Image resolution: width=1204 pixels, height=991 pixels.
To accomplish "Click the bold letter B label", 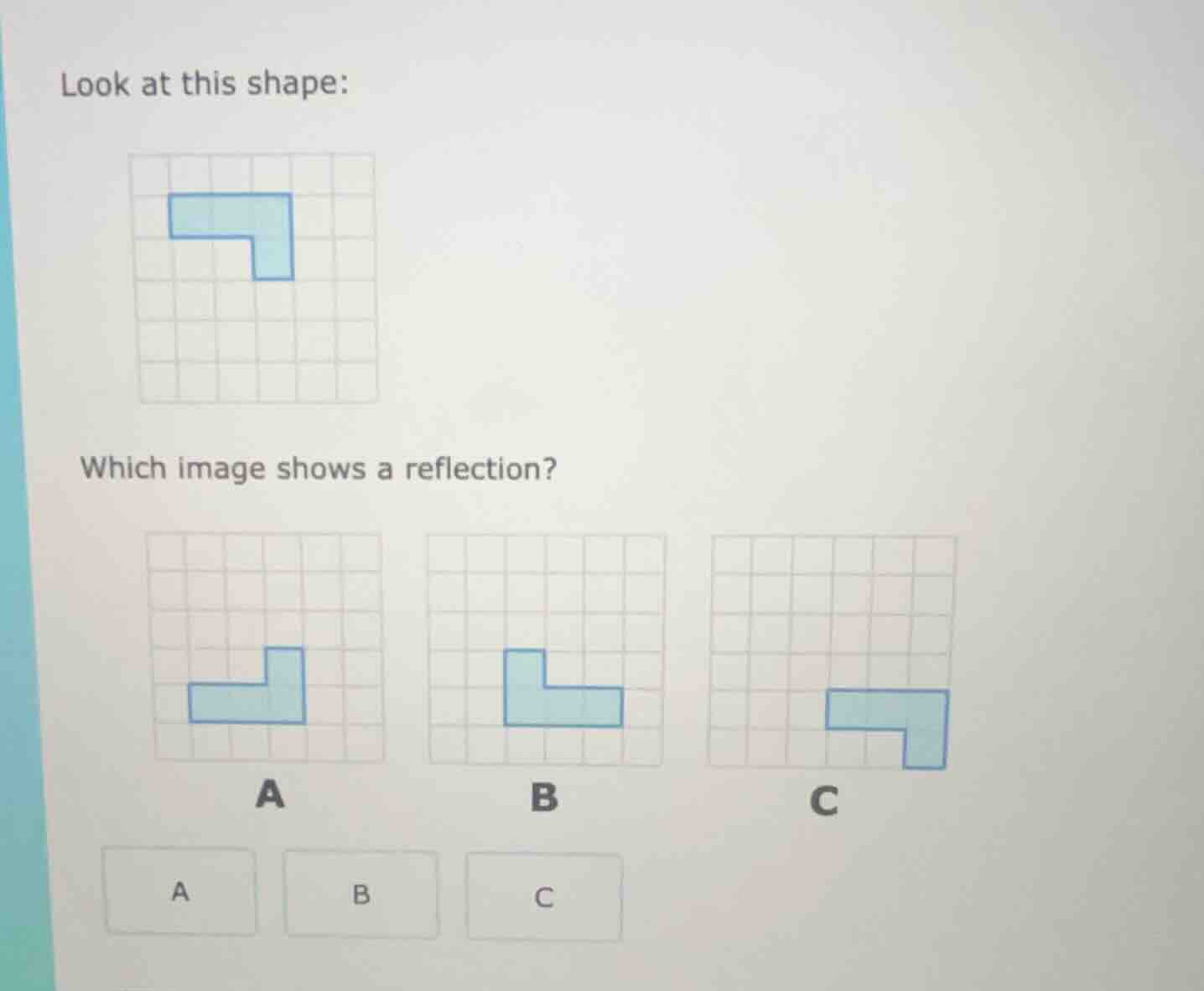I will (x=545, y=799).
